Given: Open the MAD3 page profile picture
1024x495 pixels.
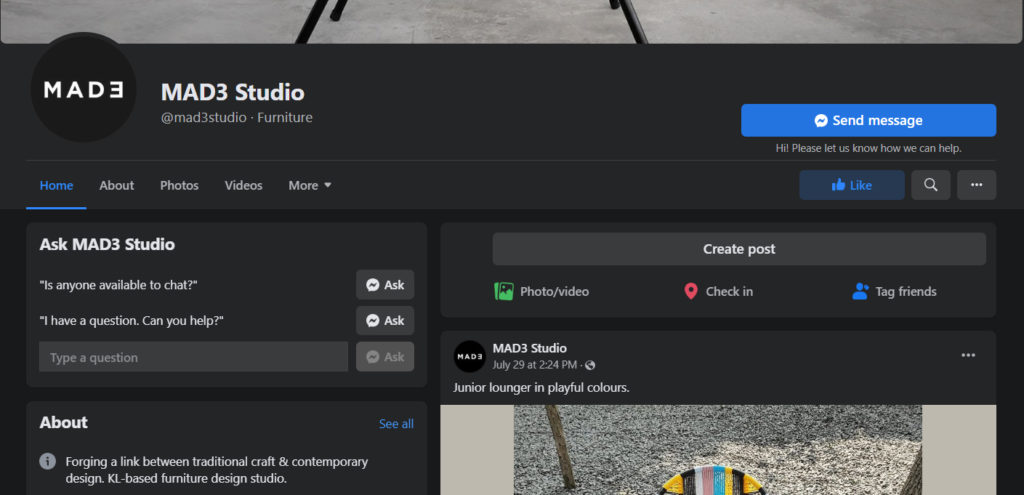Looking at the screenshot, I should [x=84, y=89].
